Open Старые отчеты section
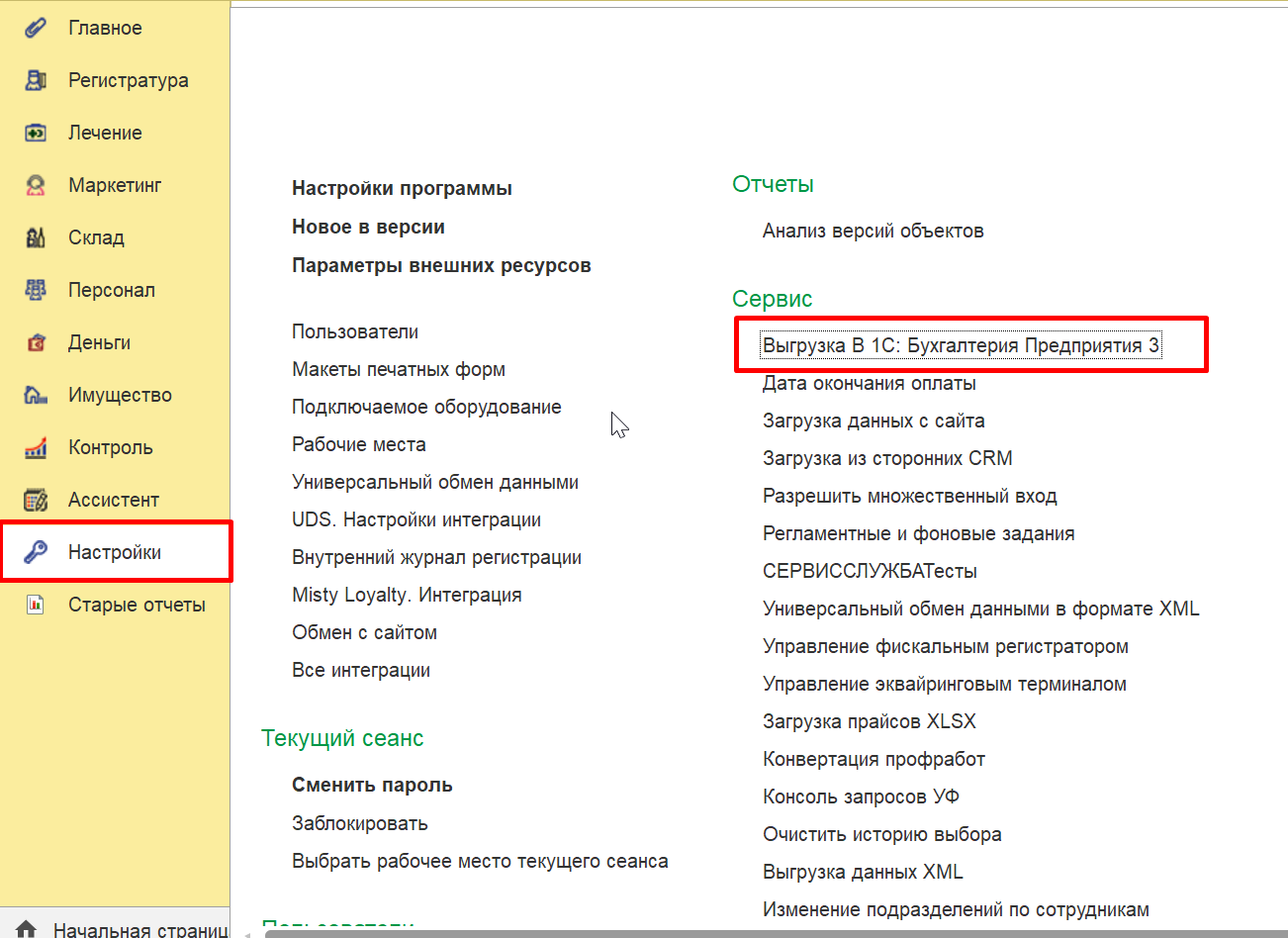Viewport: 1288px width, 938px height. pyautogui.click(x=137, y=605)
